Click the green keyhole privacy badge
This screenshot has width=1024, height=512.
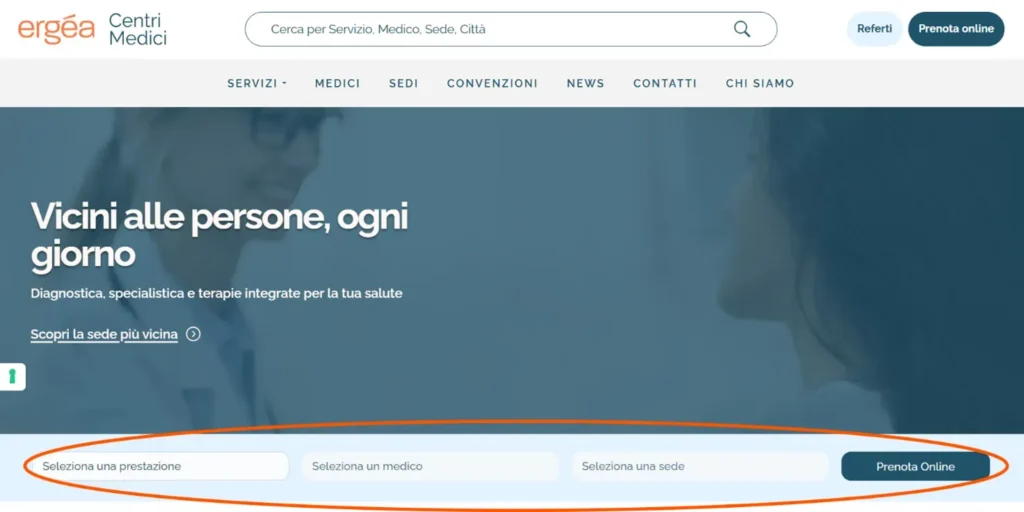[x=12, y=377]
